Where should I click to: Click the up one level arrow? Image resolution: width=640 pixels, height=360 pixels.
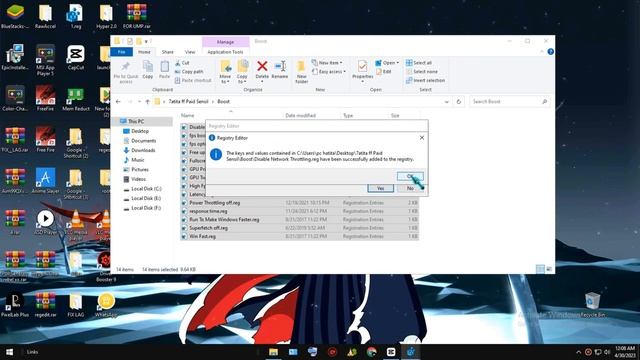[147, 102]
